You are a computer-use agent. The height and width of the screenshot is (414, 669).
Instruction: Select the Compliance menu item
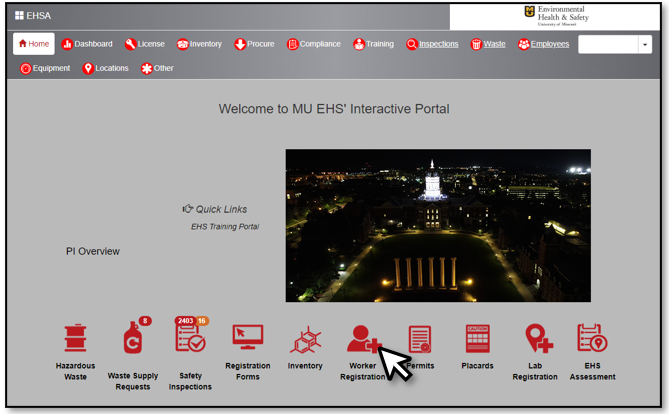click(314, 44)
